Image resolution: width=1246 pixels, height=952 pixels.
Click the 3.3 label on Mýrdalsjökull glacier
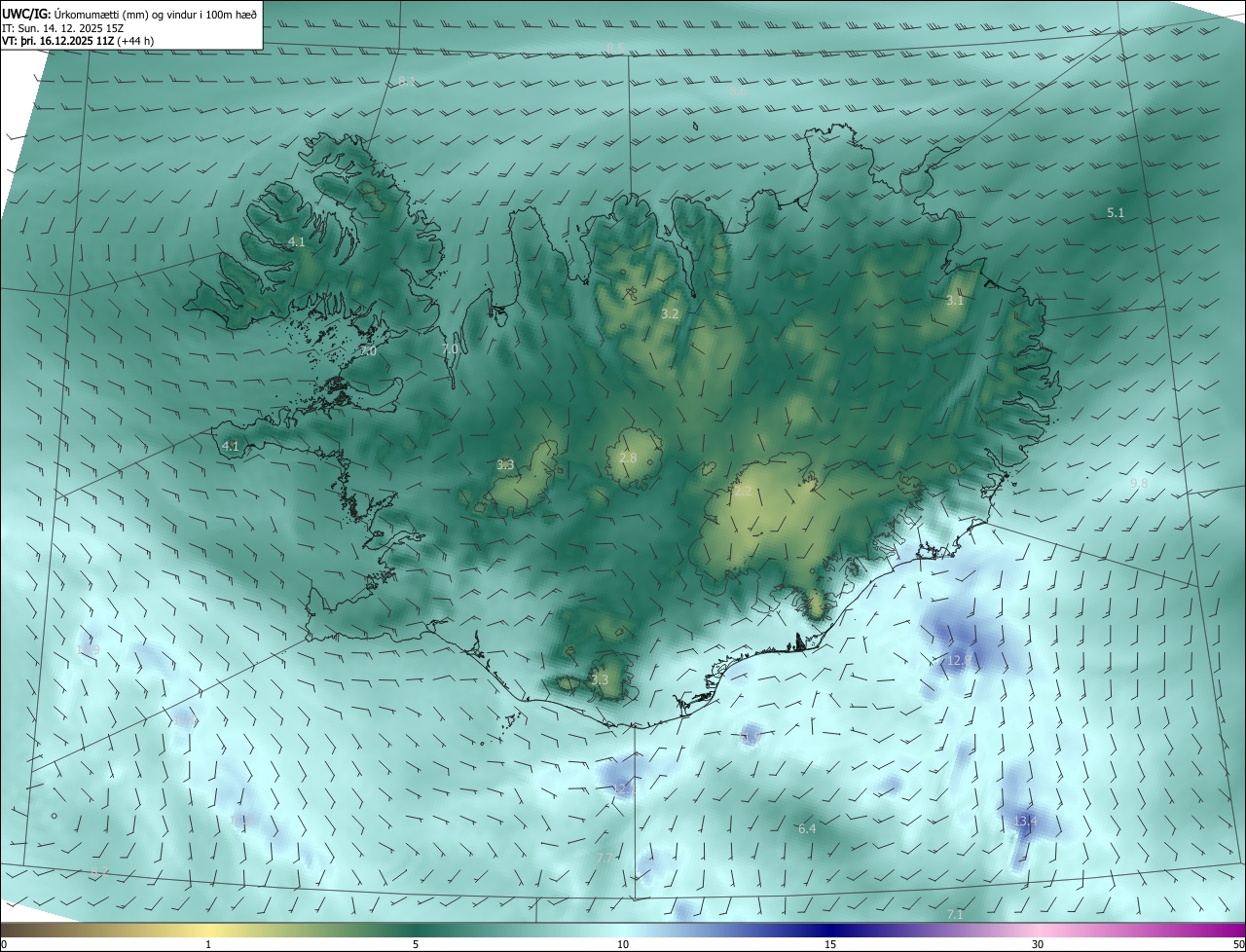(600, 680)
